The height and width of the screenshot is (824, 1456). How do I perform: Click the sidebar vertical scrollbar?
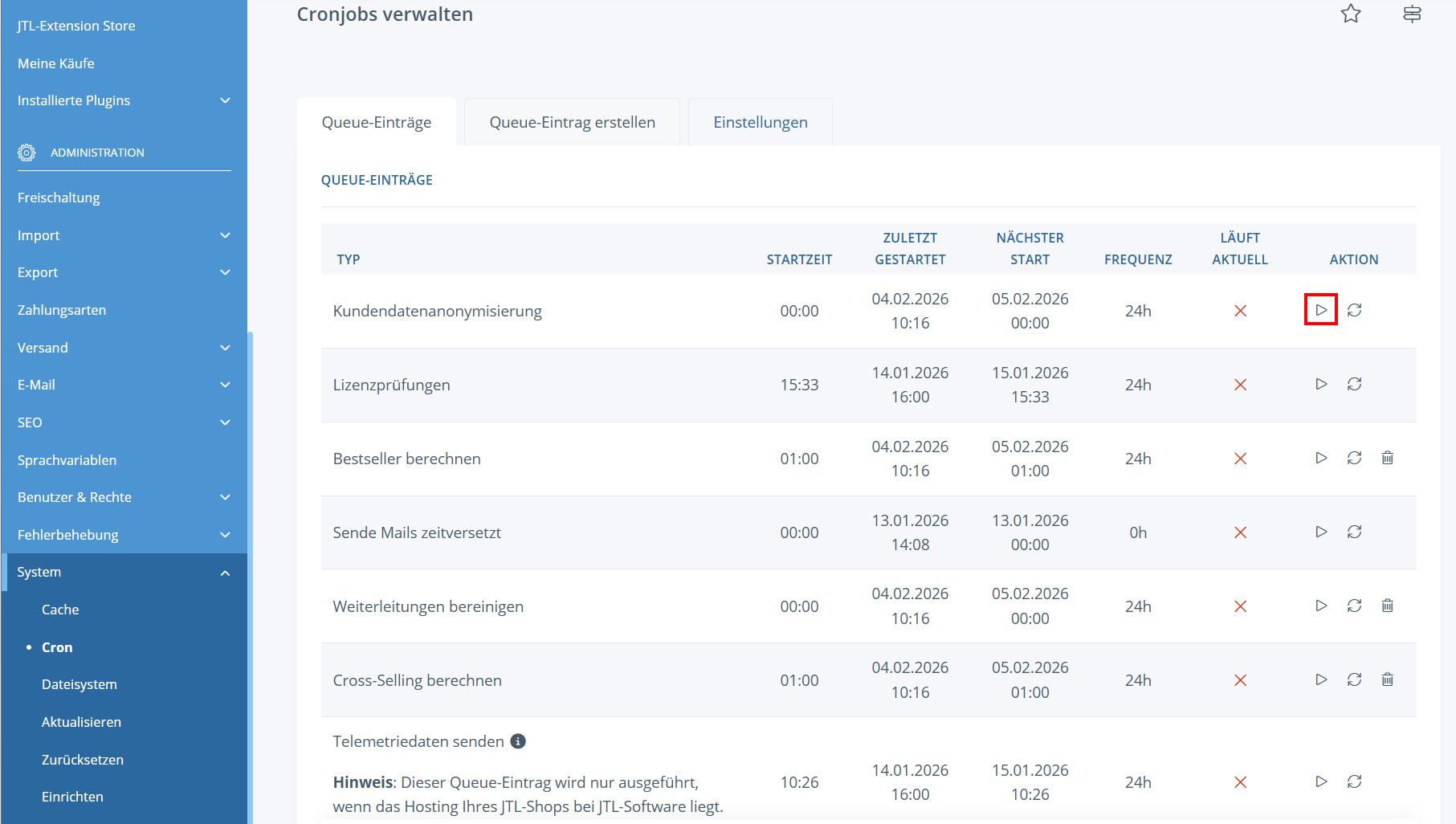[x=251, y=562]
